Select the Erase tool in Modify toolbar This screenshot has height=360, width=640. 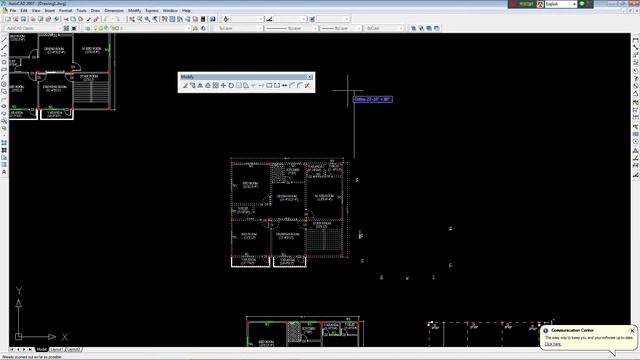(x=185, y=85)
